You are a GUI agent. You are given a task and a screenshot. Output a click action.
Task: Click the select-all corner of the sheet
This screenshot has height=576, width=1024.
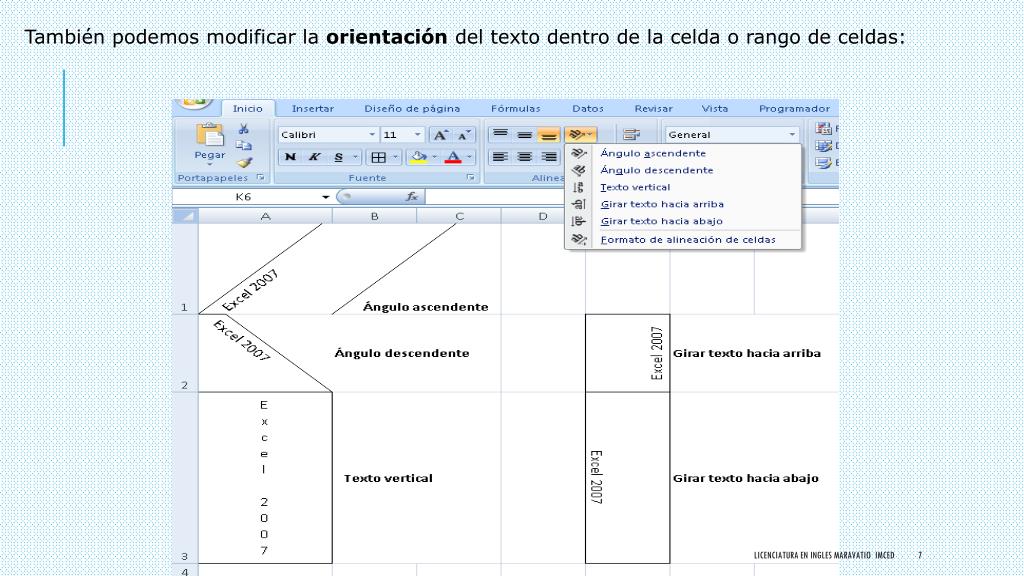tap(185, 216)
